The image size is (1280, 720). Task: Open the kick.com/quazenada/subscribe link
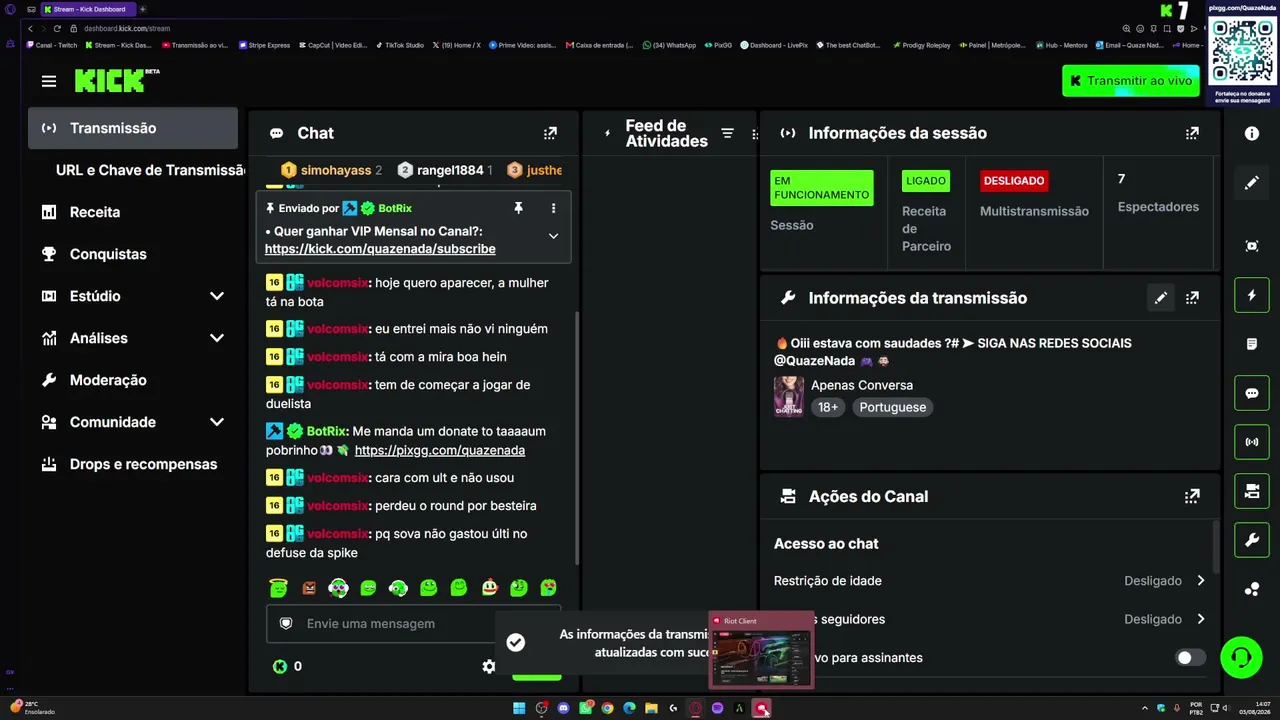coord(380,249)
